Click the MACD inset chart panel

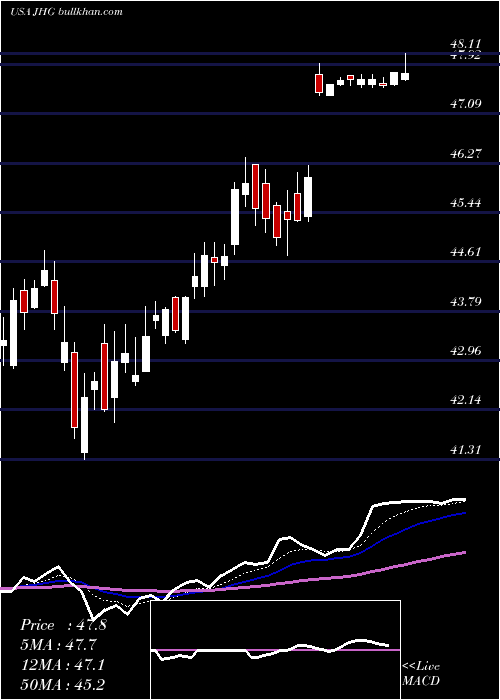click(x=275, y=650)
